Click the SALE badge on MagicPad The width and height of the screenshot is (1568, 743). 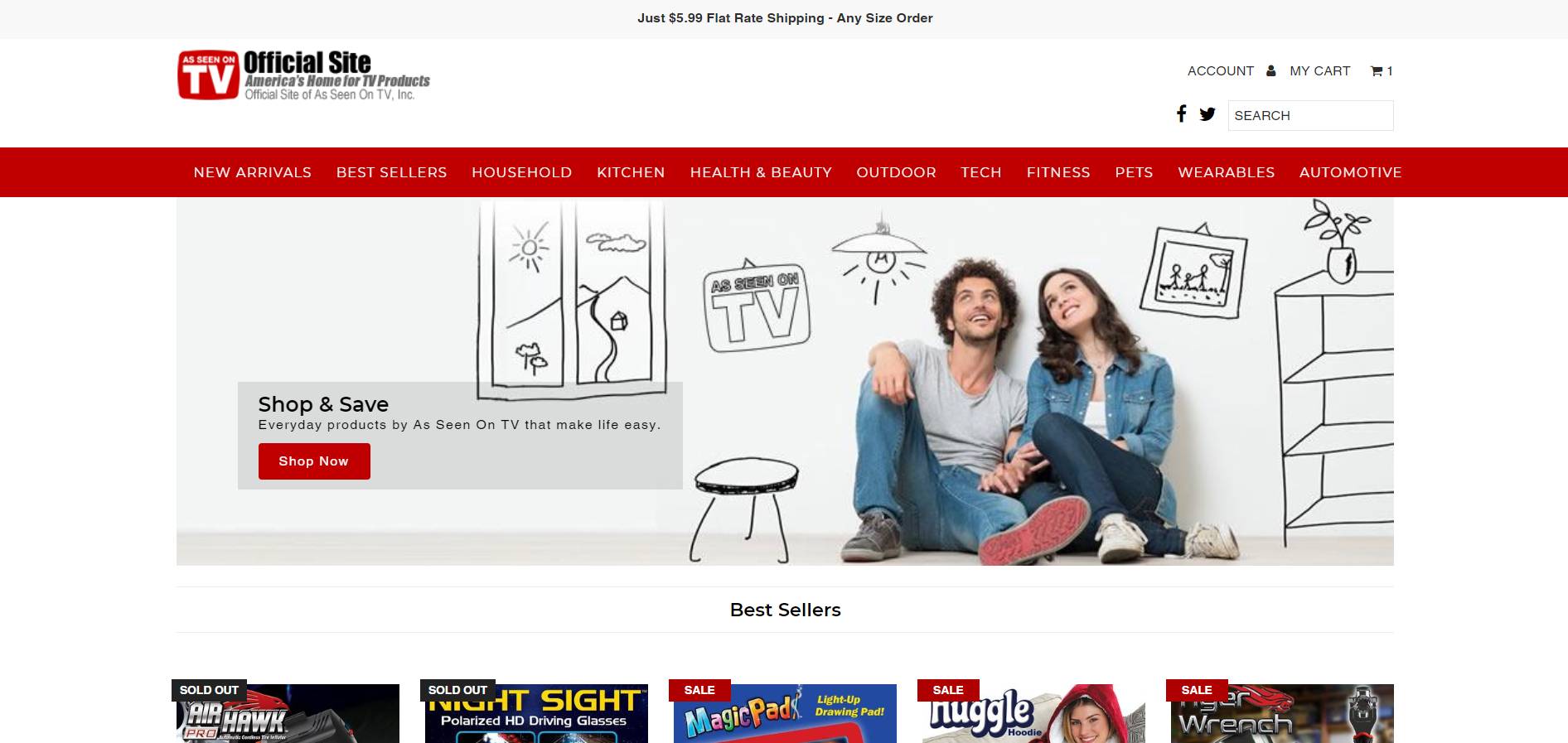pyautogui.click(x=699, y=690)
